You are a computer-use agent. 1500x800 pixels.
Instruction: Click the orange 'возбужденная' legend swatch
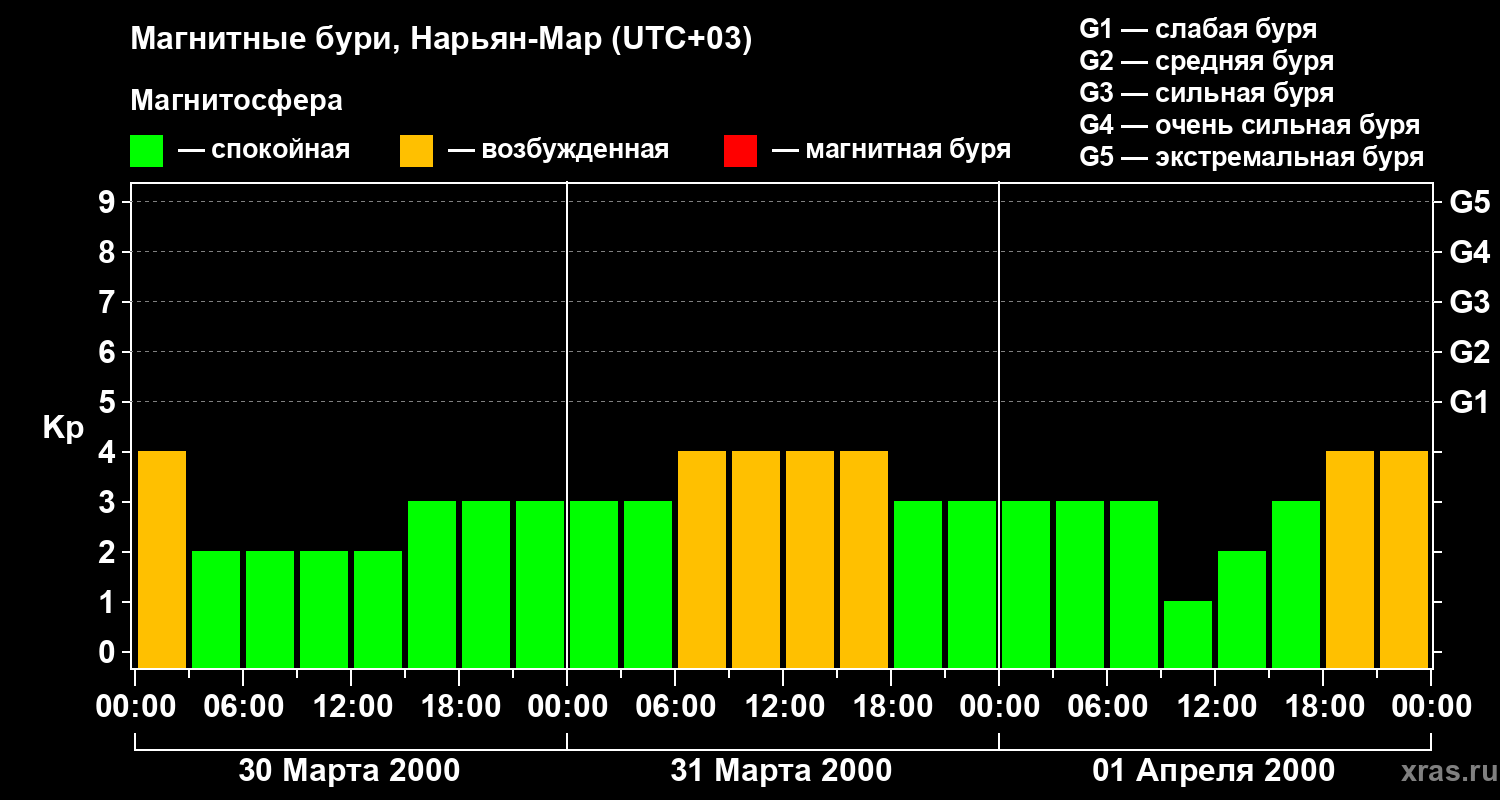click(416, 151)
